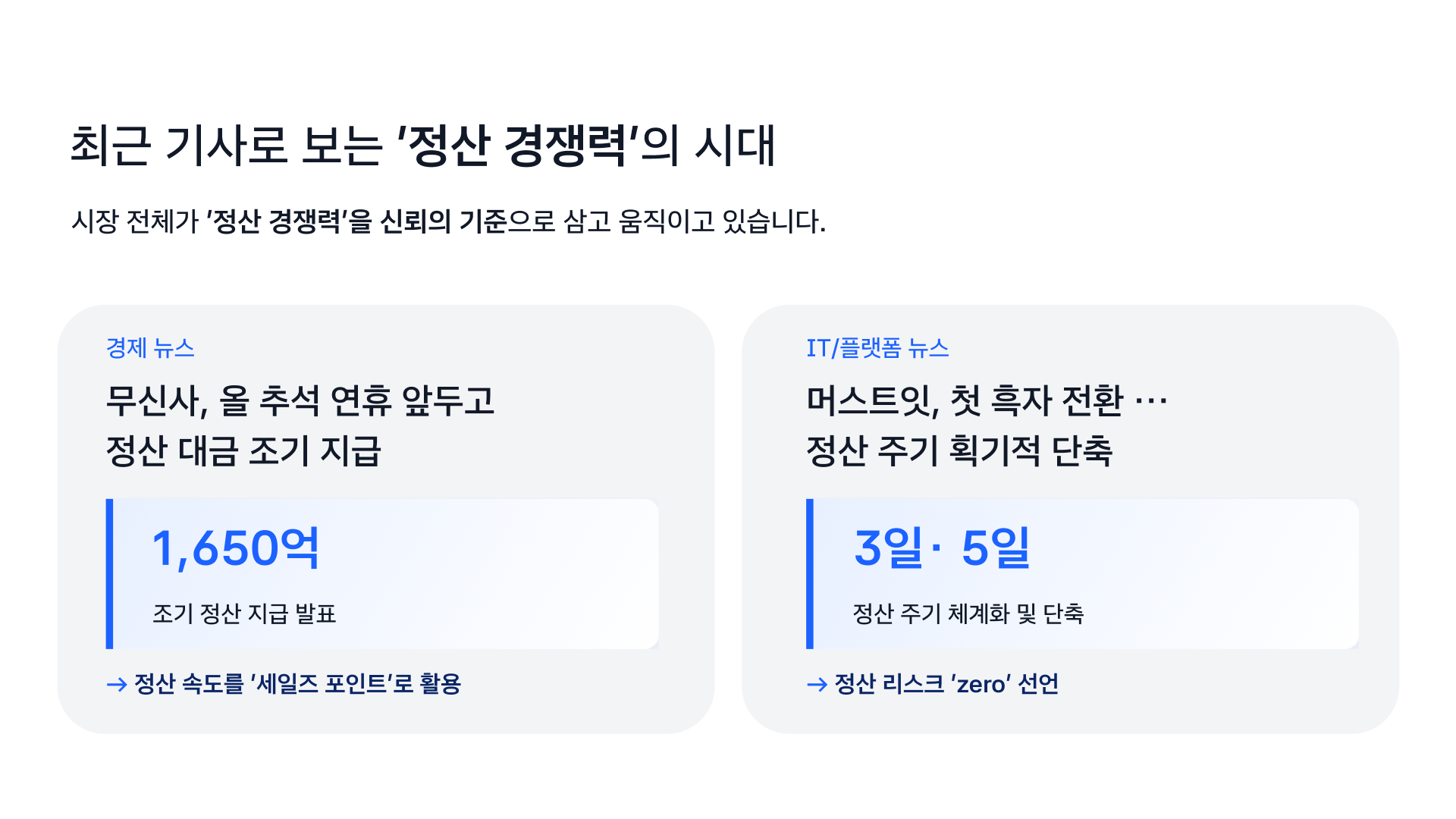This screenshot has height=819, width=1456.
Task: Select the headline '무신사, 올 추석 연휴 앞두고'
Action: pos(300,400)
